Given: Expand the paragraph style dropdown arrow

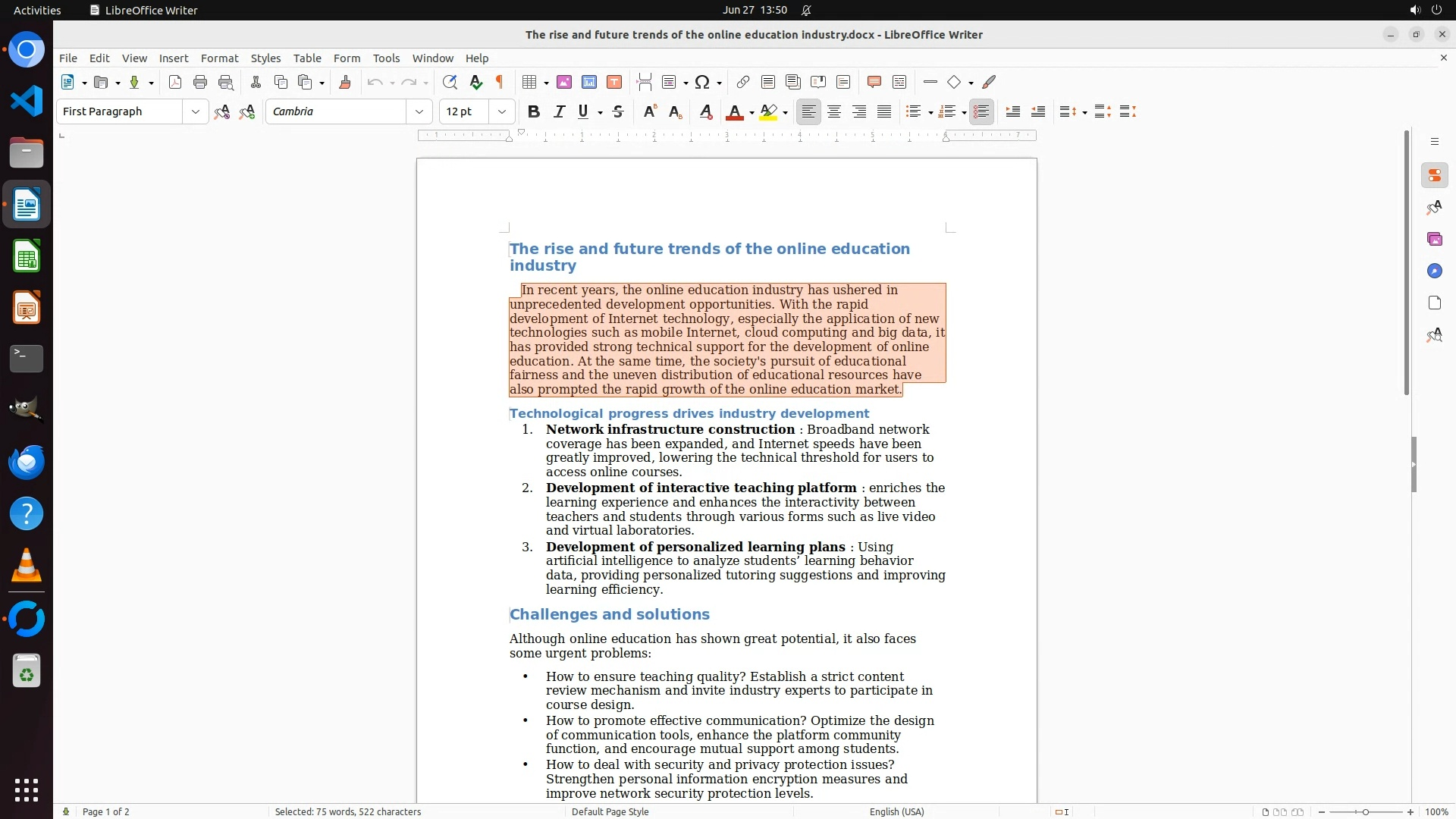Looking at the screenshot, I should point(195,111).
